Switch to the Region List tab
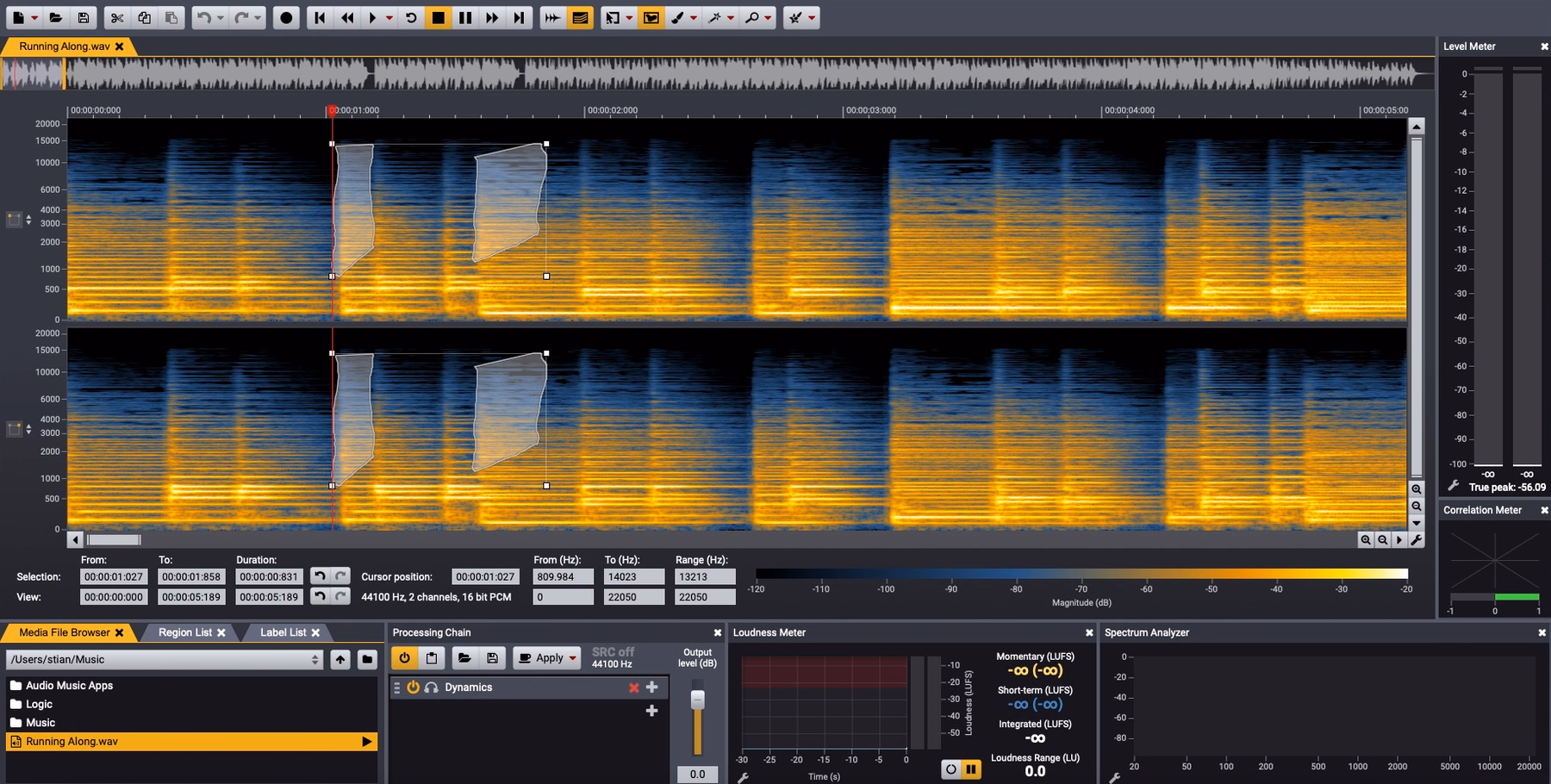Viewport: 1551px width, 784px height. pos(185,632)
